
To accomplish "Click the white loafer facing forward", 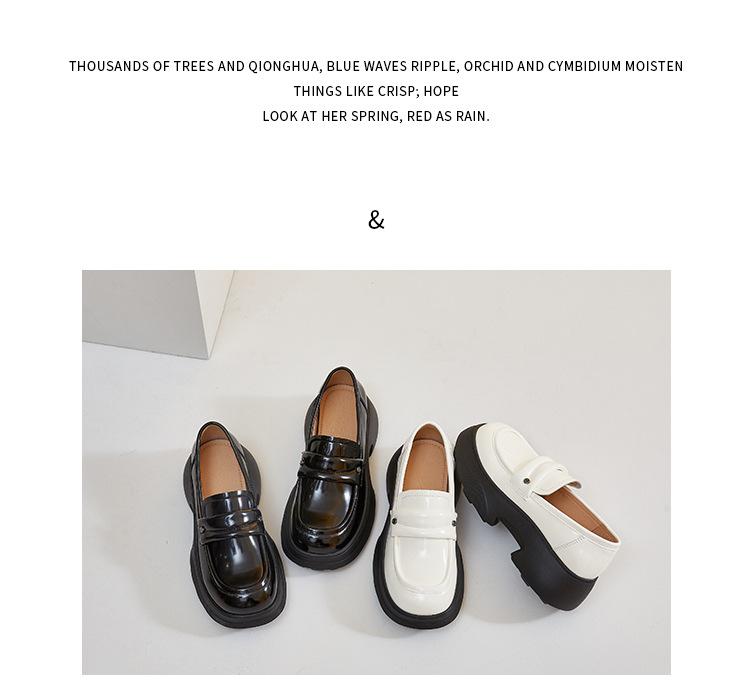I will [419, 525].
